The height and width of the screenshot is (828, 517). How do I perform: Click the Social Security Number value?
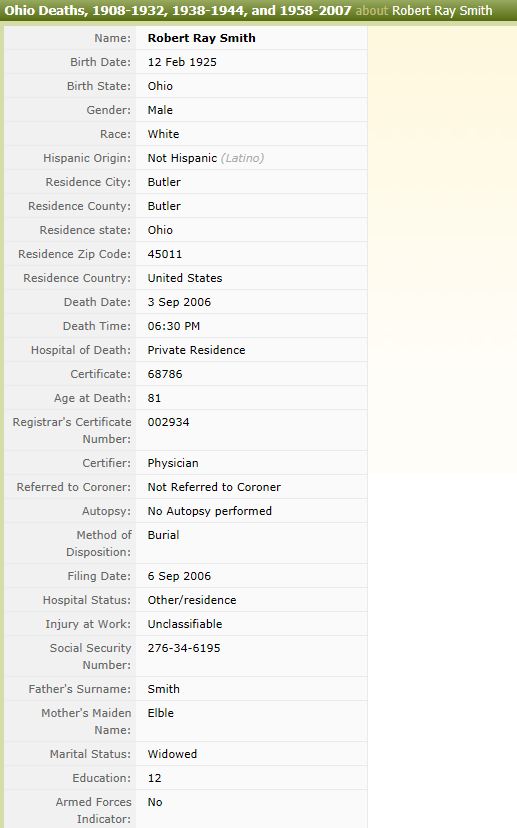coord(184,648)
